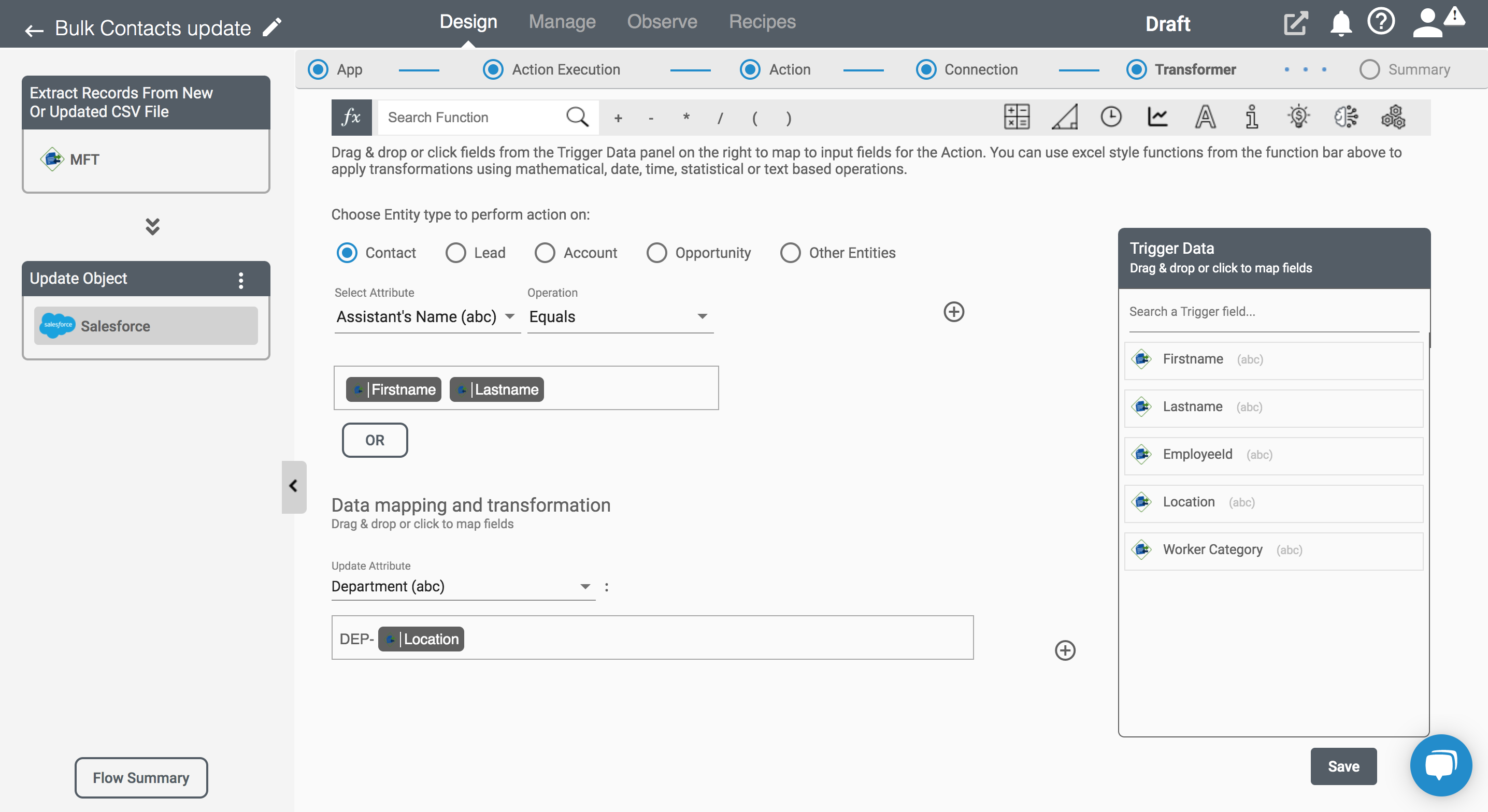Click the search magnifier in function bar

[x=577, y=117]
